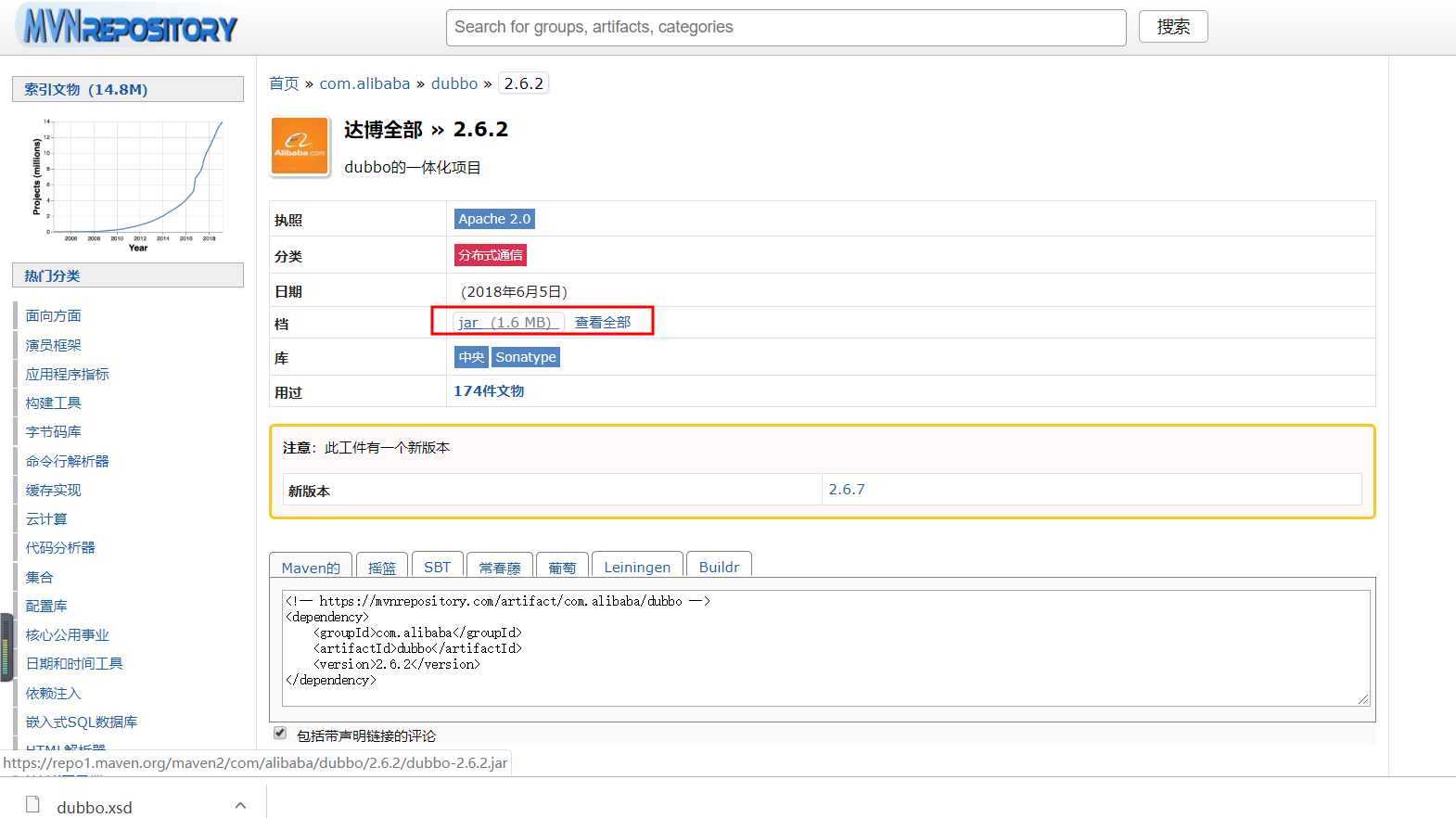1456x818 pixels.
Task: Open dubbo breadcrumb link
Action: click(x=454, y=83)
